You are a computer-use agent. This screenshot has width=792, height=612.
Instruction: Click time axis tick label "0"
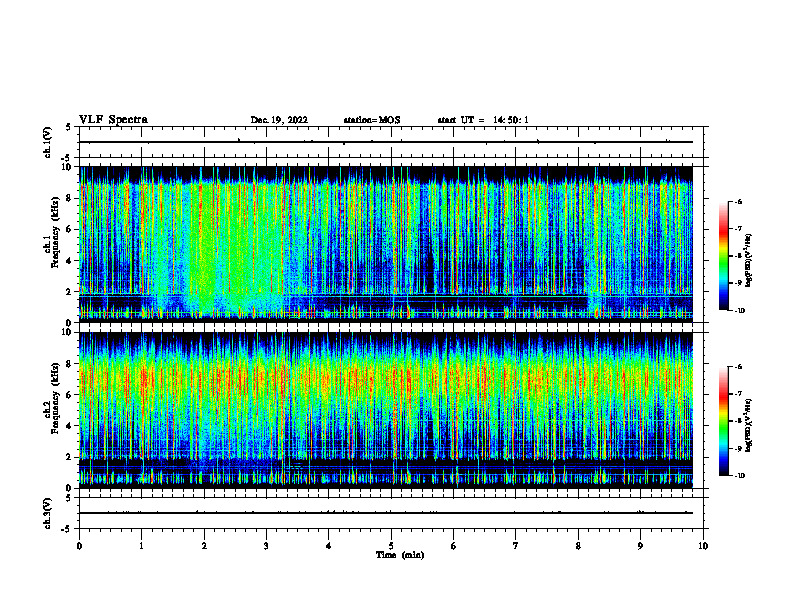(79, 546)
